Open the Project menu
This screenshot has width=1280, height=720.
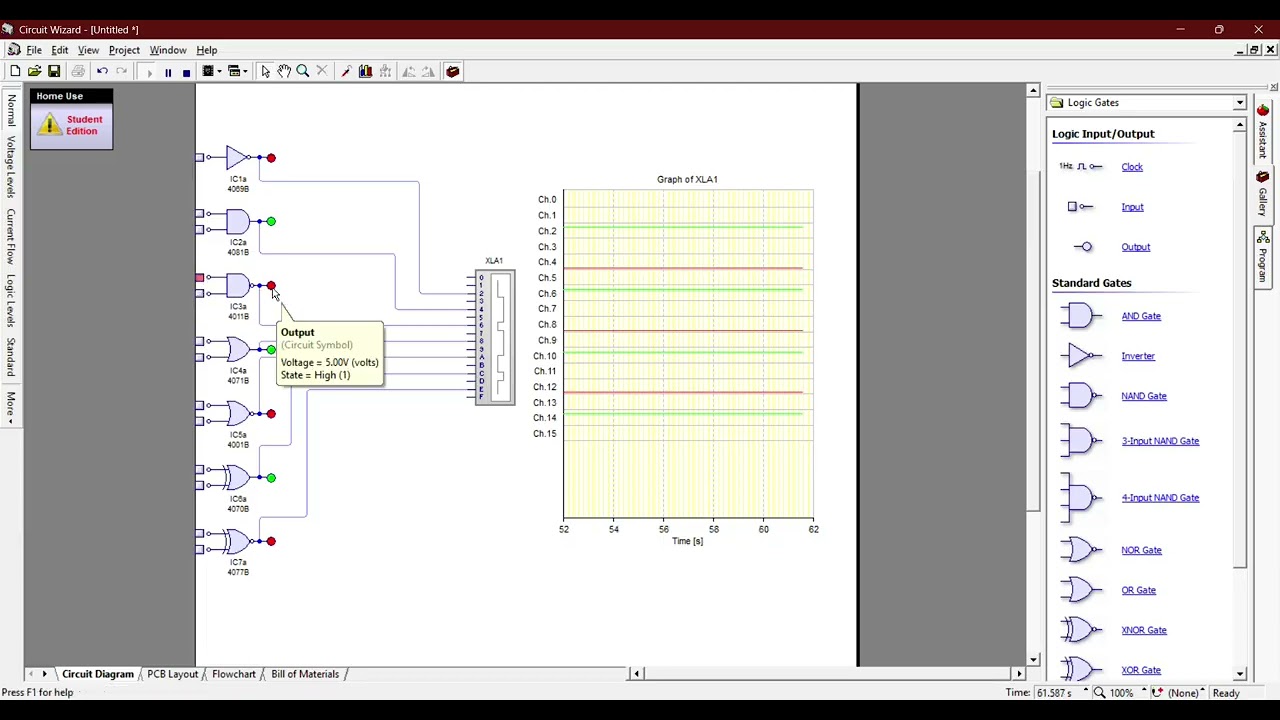(124, 50)
